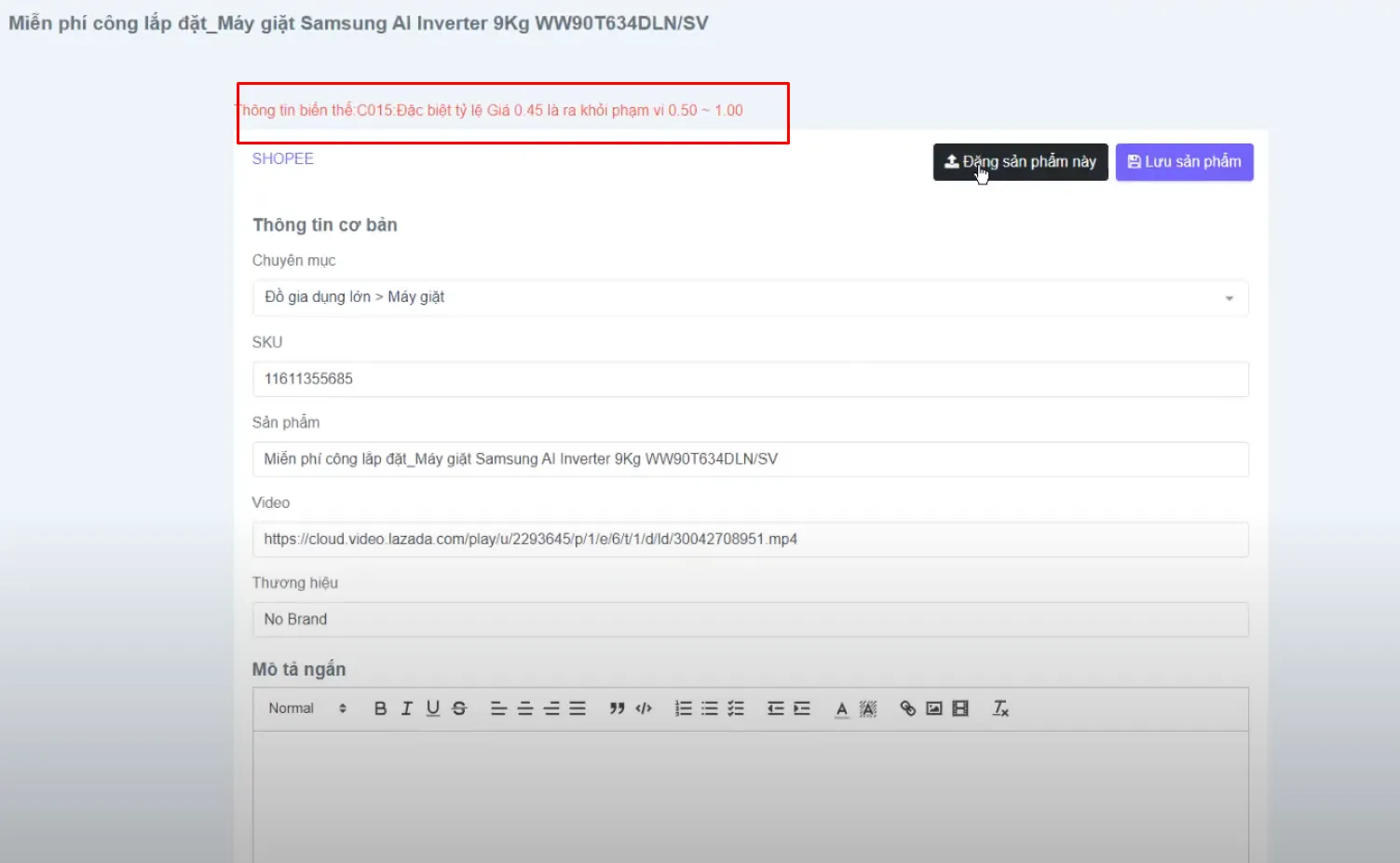Edit the Sản phẩm name field

(x=750, y=459)
